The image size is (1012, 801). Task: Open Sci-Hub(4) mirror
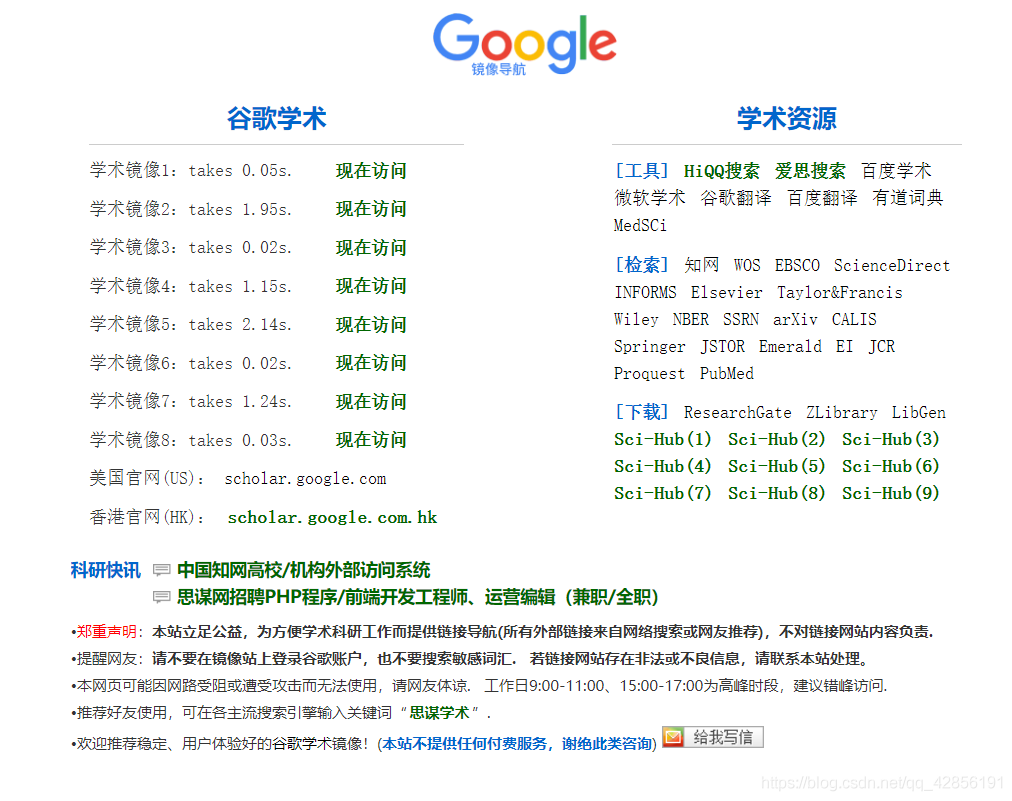pyautogui.click(x=663, y=467)
